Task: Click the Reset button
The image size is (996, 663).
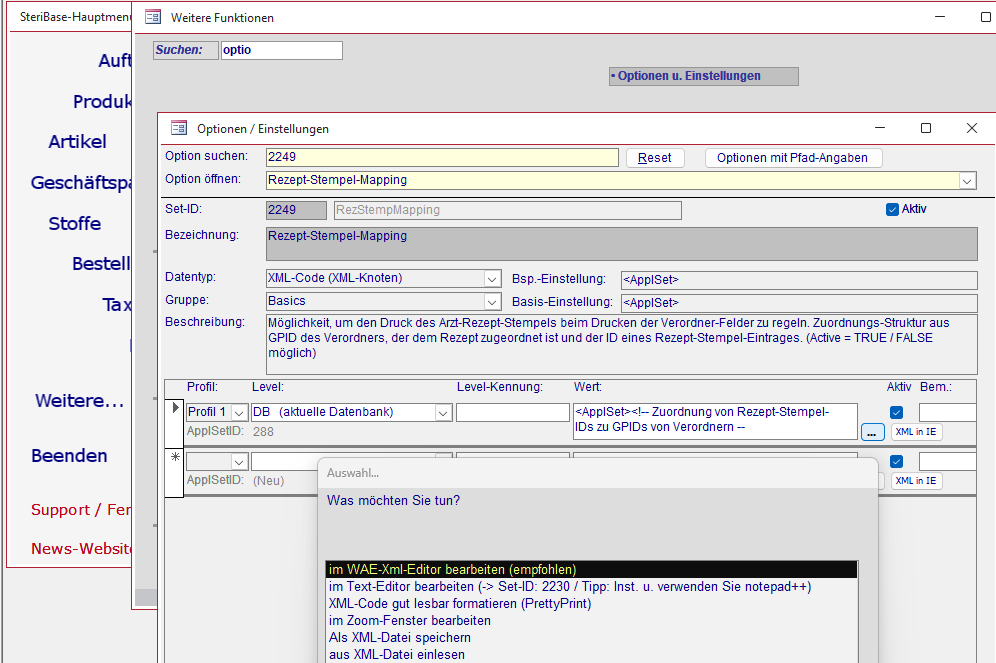Action: click(x=655, y=158)
